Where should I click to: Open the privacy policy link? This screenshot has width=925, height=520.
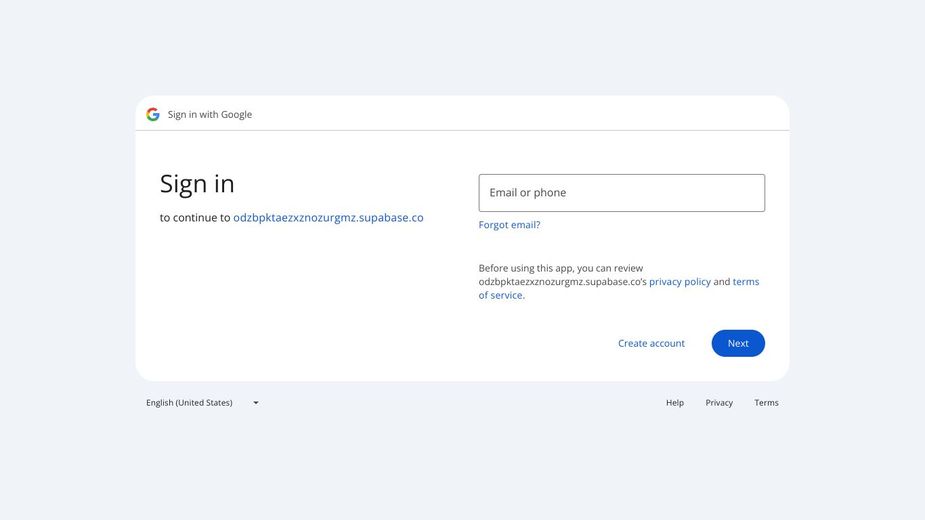tap(680, 282)
